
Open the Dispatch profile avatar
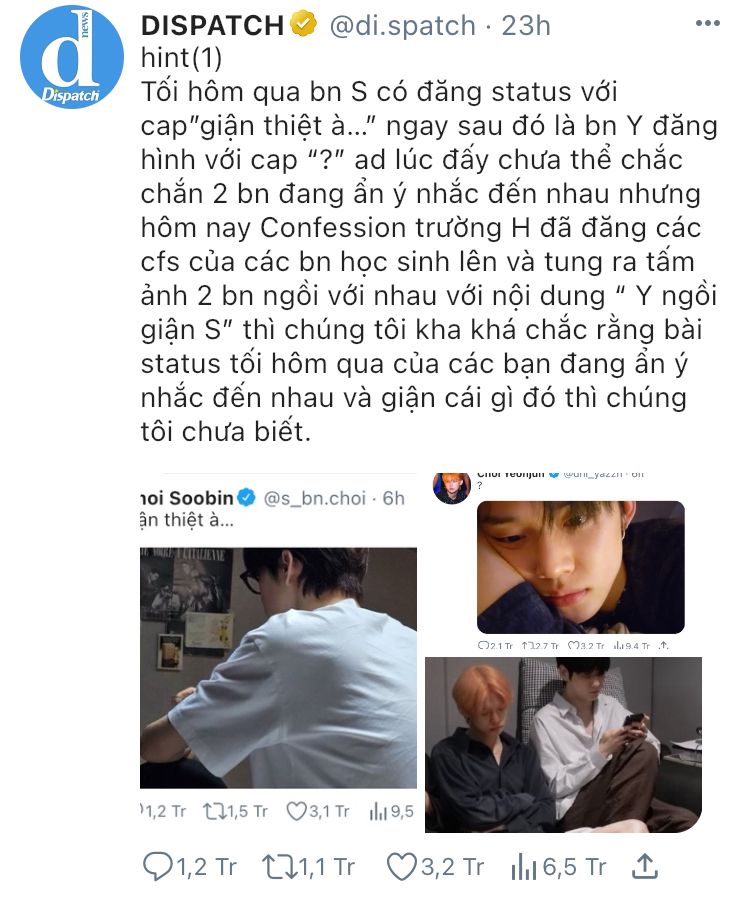point(72,57)
